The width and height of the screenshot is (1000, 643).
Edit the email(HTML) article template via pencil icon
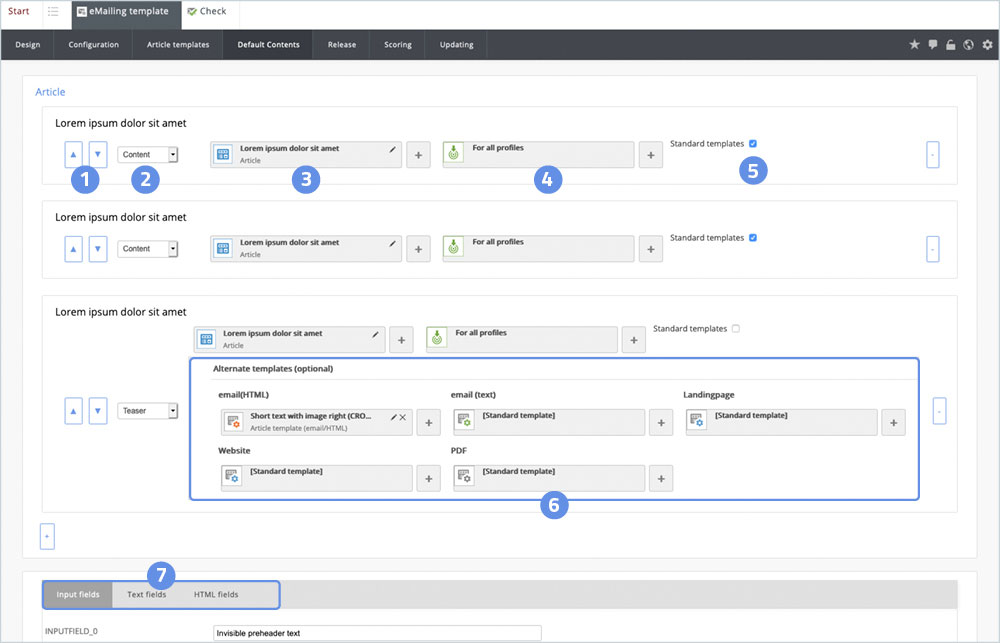[394, 417]
